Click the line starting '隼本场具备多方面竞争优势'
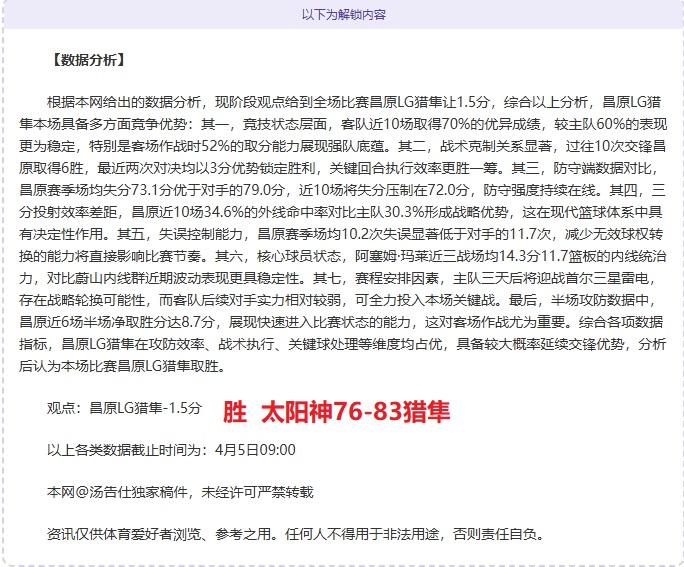This screenshot has width=684, height=567. click(x=343, y=124)
